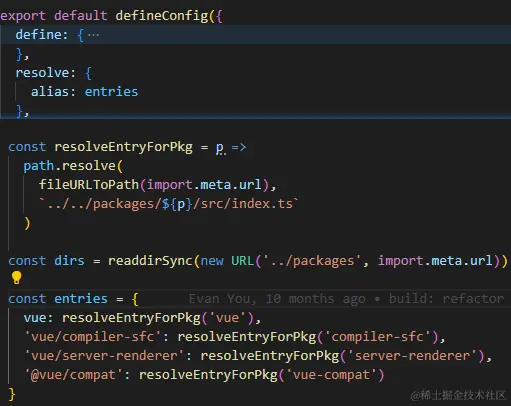Click the 'vue-compat' argument string

(x=331, y=375)
